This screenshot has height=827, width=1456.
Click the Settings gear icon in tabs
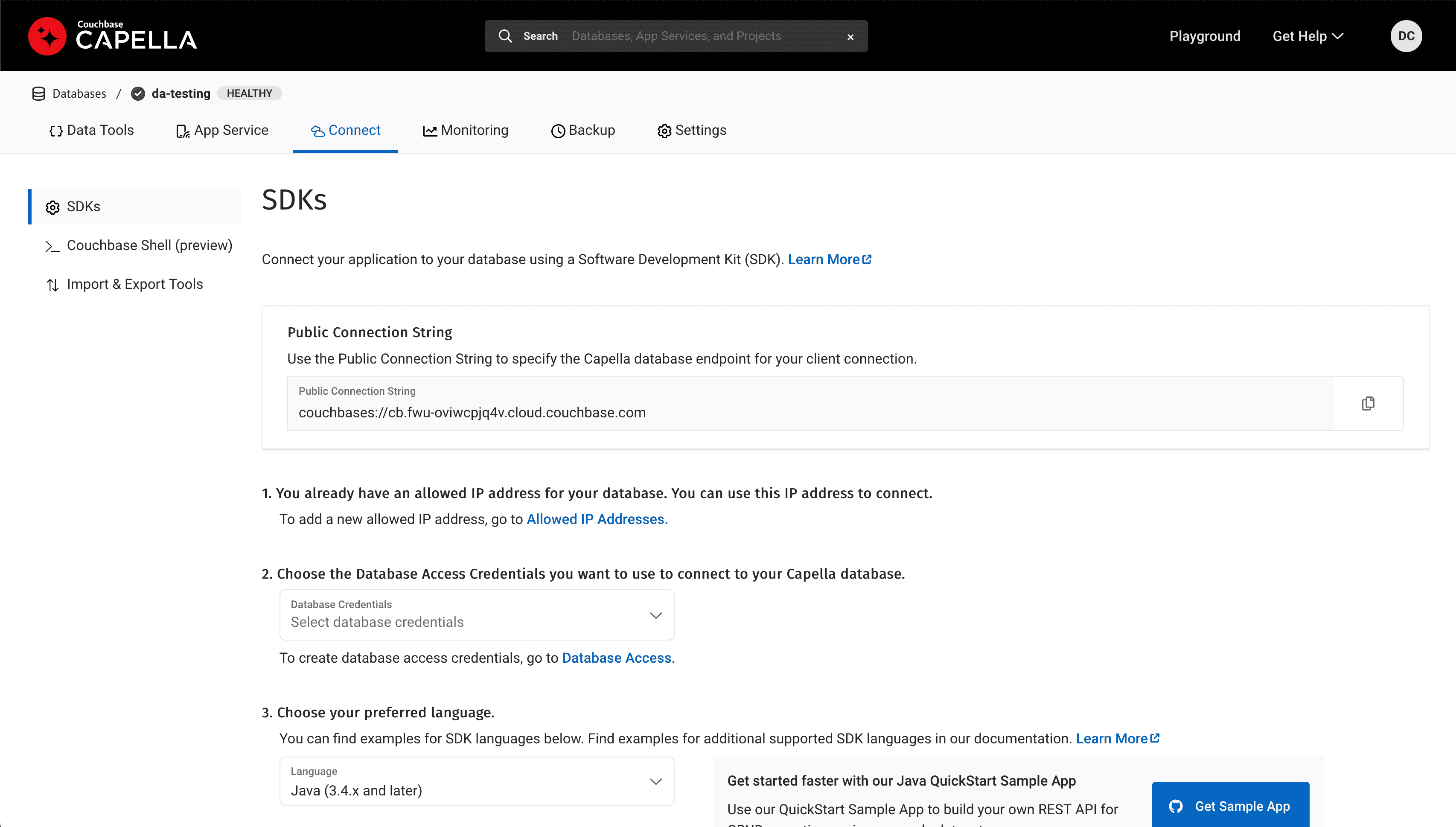click(664, 131)
